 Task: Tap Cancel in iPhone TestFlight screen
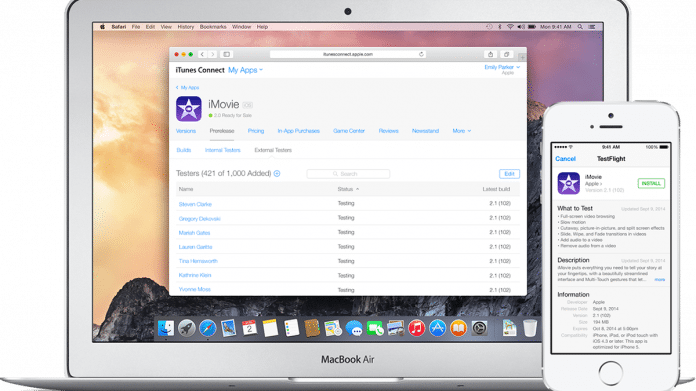(565, 159)
